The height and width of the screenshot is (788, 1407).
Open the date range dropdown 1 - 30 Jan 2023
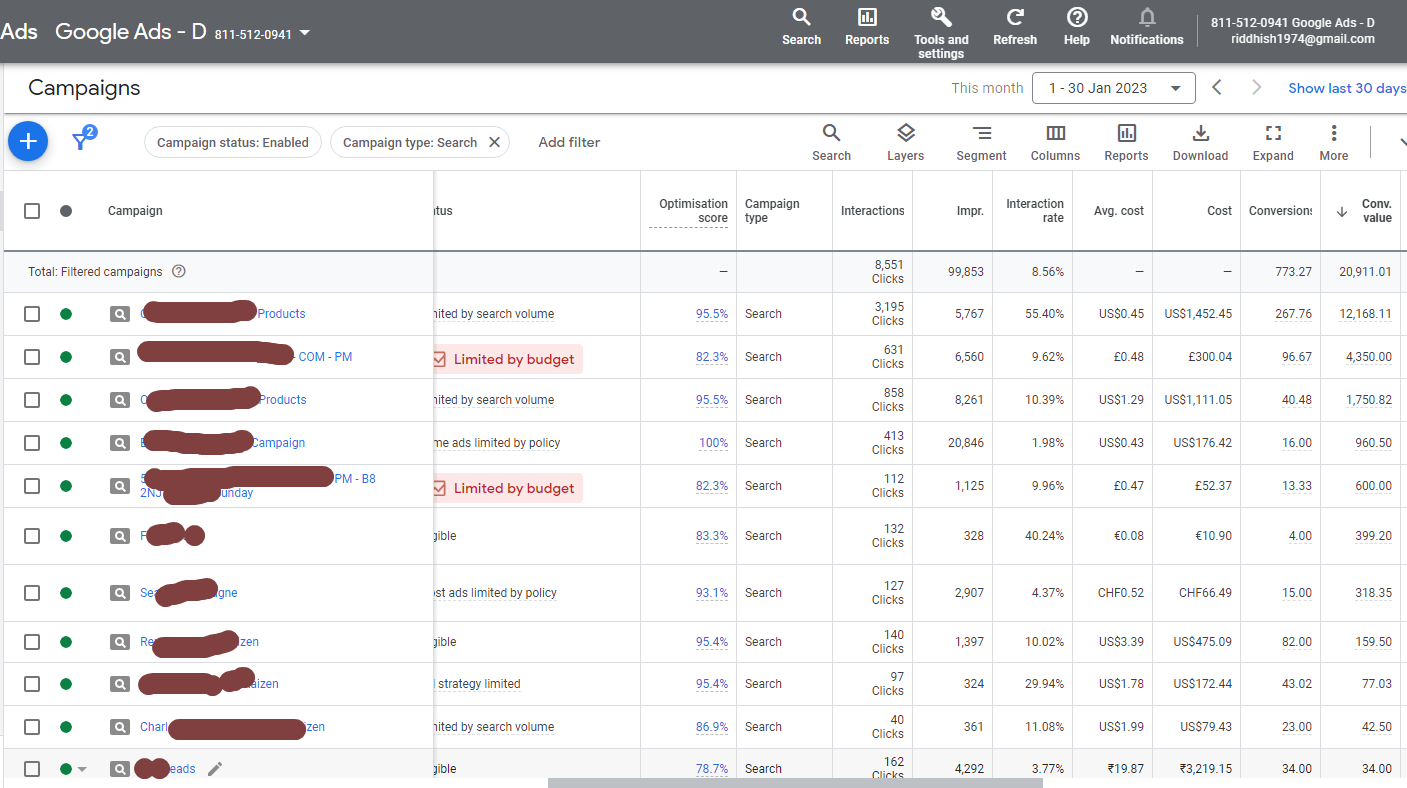(x=1113, y=88)
